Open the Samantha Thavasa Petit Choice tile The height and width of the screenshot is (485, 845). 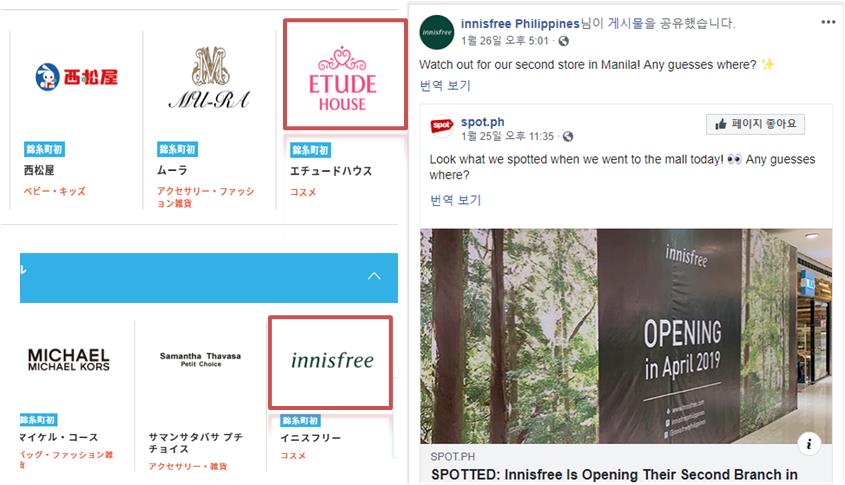click(200, 359)
